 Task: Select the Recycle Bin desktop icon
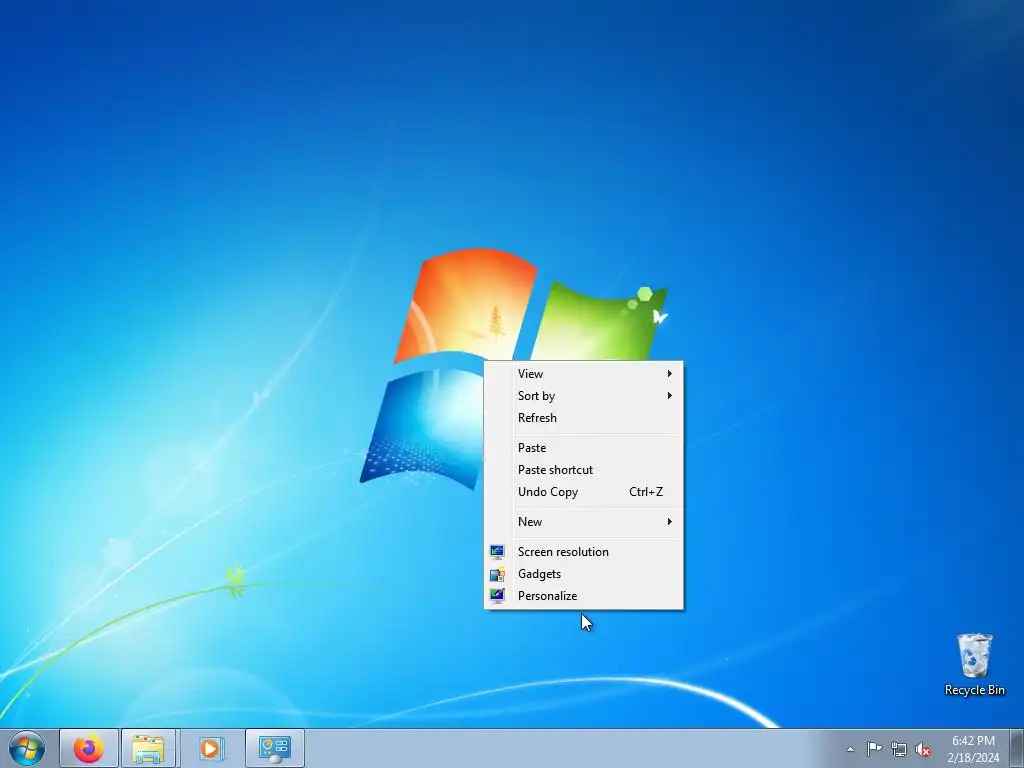click(x=974, y=664)
